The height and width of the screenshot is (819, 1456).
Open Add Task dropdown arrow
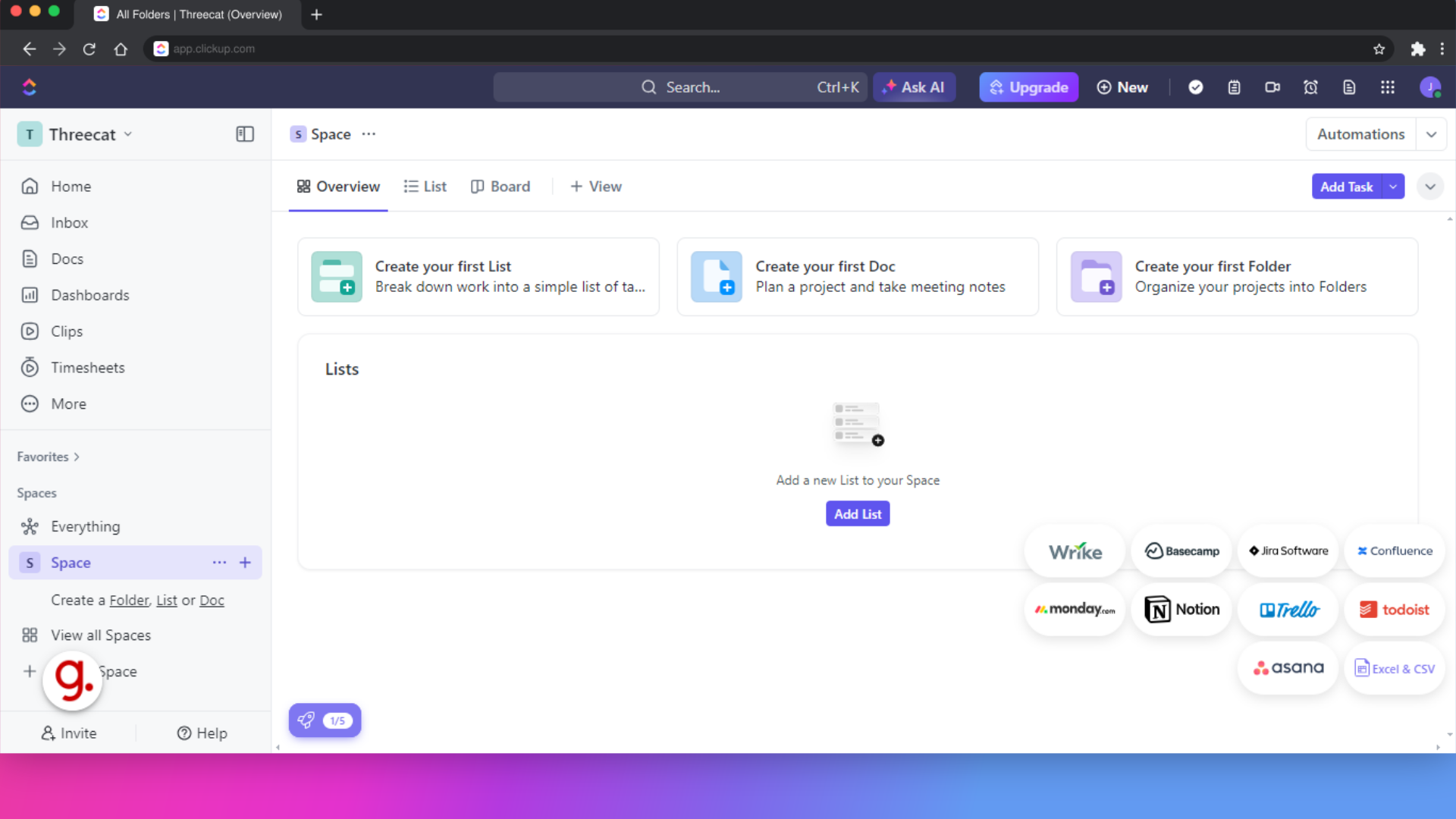click(1393, 187)
